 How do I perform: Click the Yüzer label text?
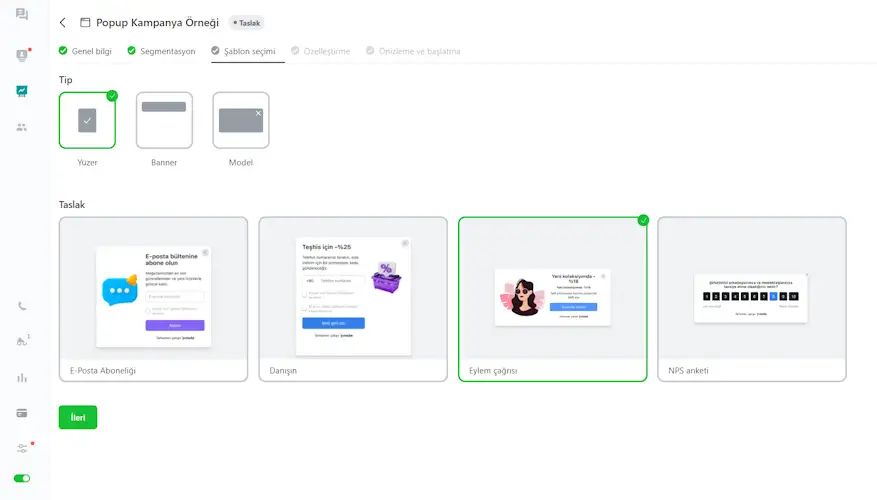click(x=87, y=162)
